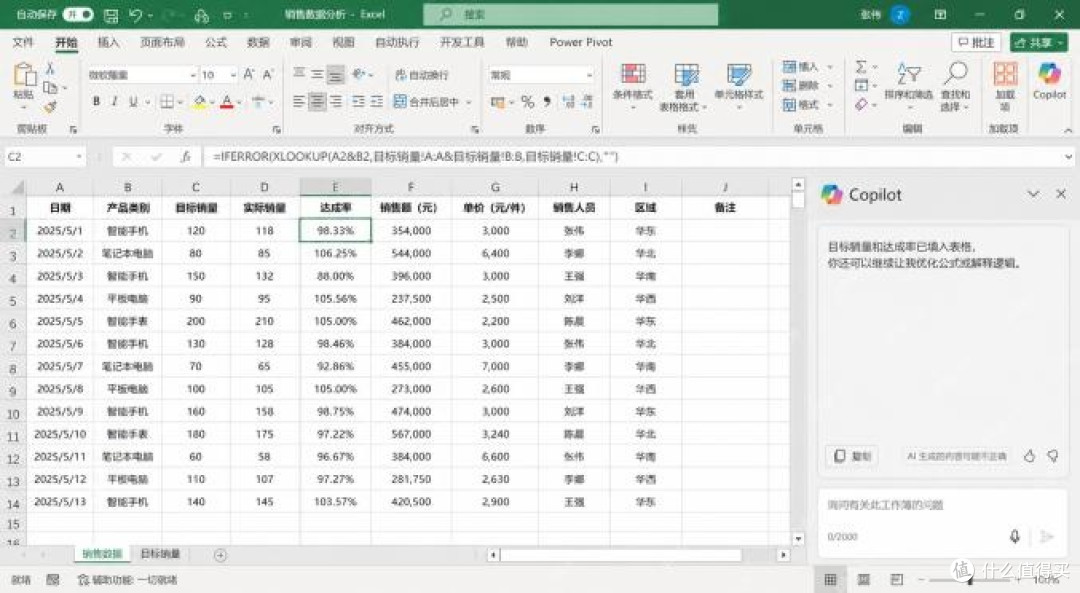Screen dimensions: 1080x593
Task: Click the Comments button
Action: [x=976, y=43]
